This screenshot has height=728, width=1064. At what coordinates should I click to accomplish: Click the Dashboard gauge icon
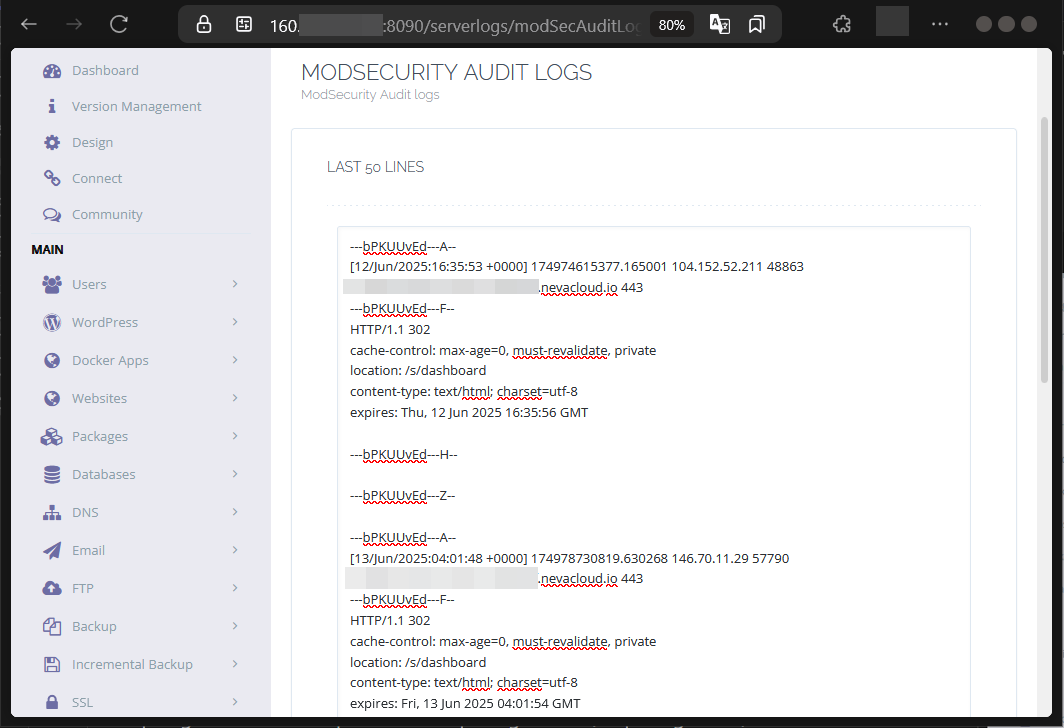click(52, 71)
